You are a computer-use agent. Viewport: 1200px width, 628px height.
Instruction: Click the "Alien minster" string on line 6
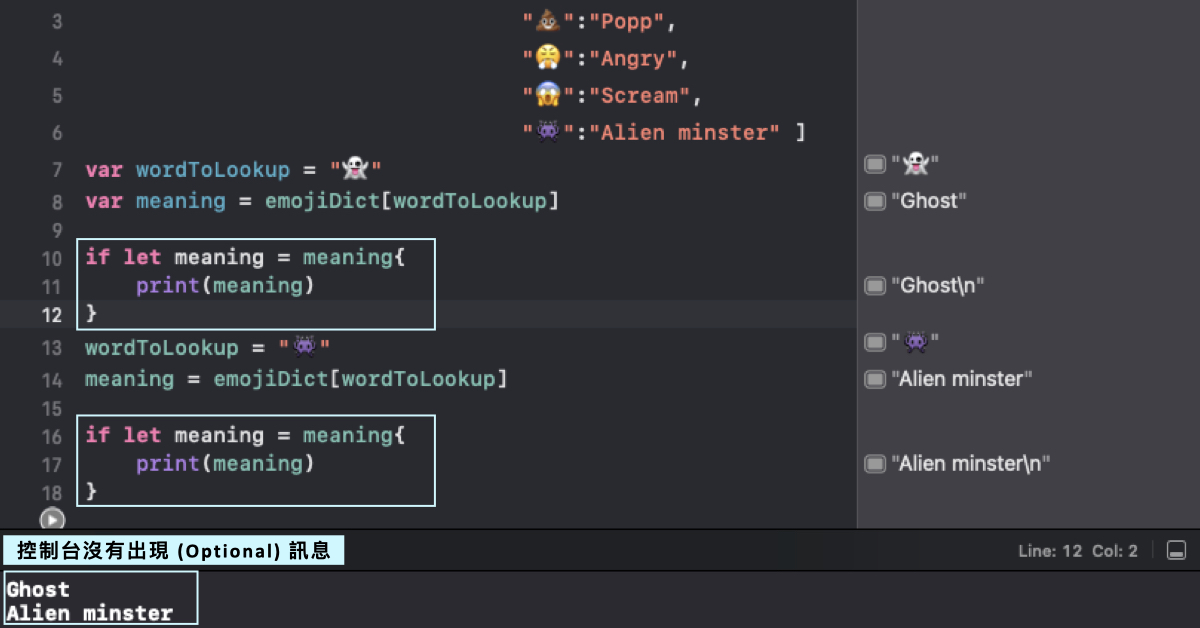click(x=688, y=132)
